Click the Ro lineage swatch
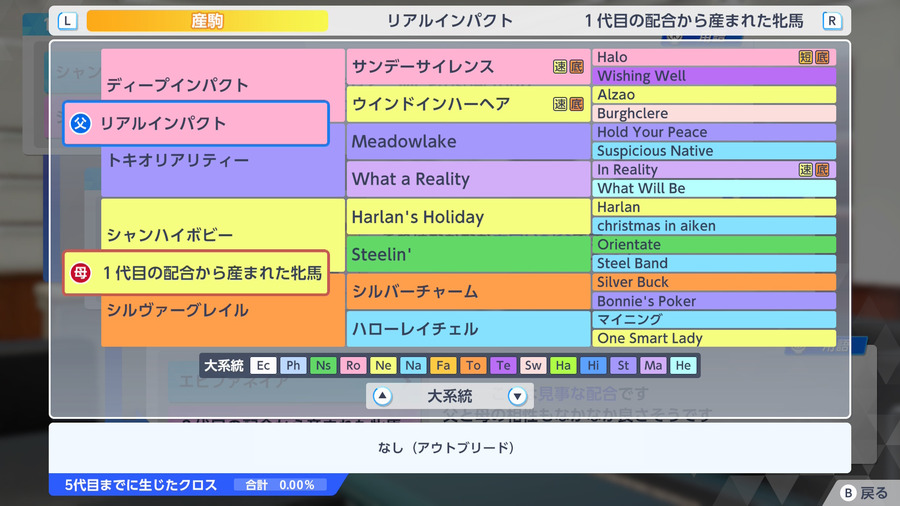 [353, 365]
